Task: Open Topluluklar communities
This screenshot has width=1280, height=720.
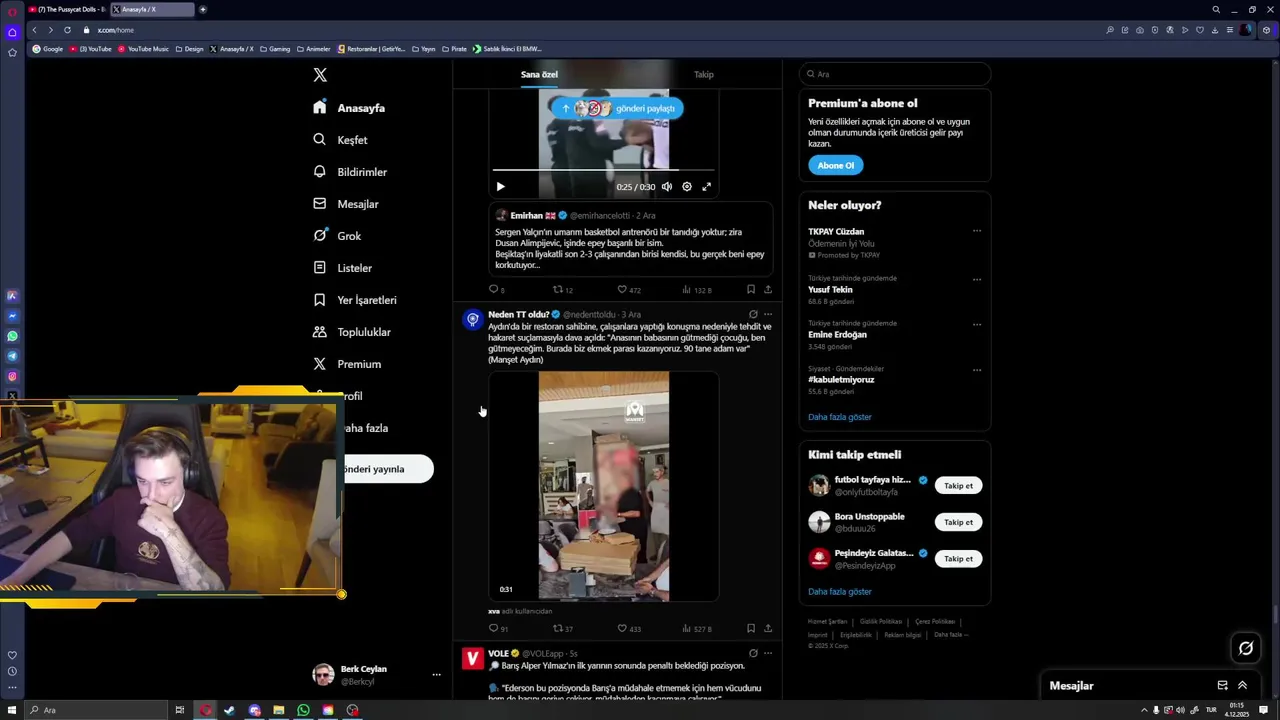Action: [x=352, y=332]
